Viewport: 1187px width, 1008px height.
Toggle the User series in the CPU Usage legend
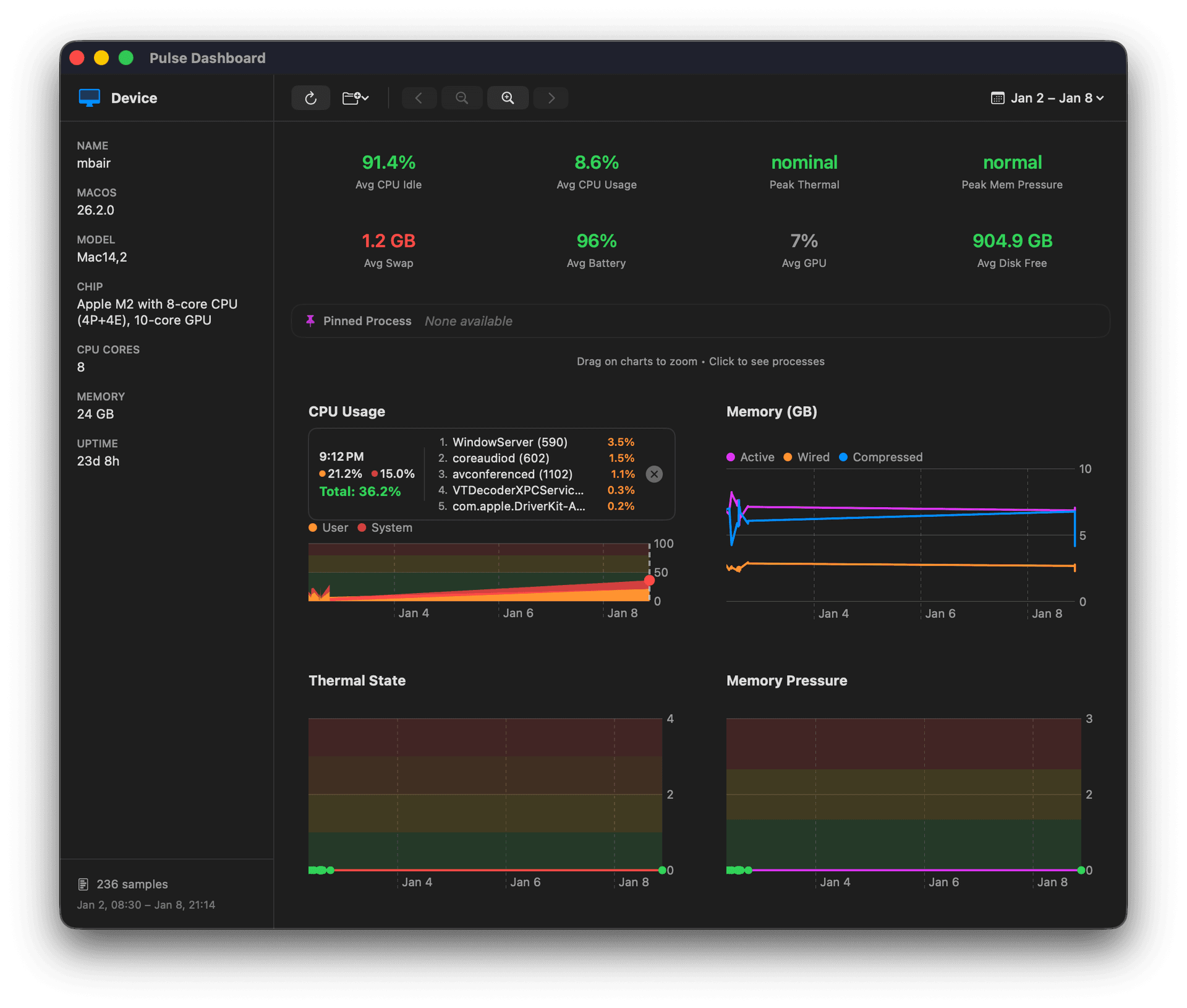coord(328,527)
